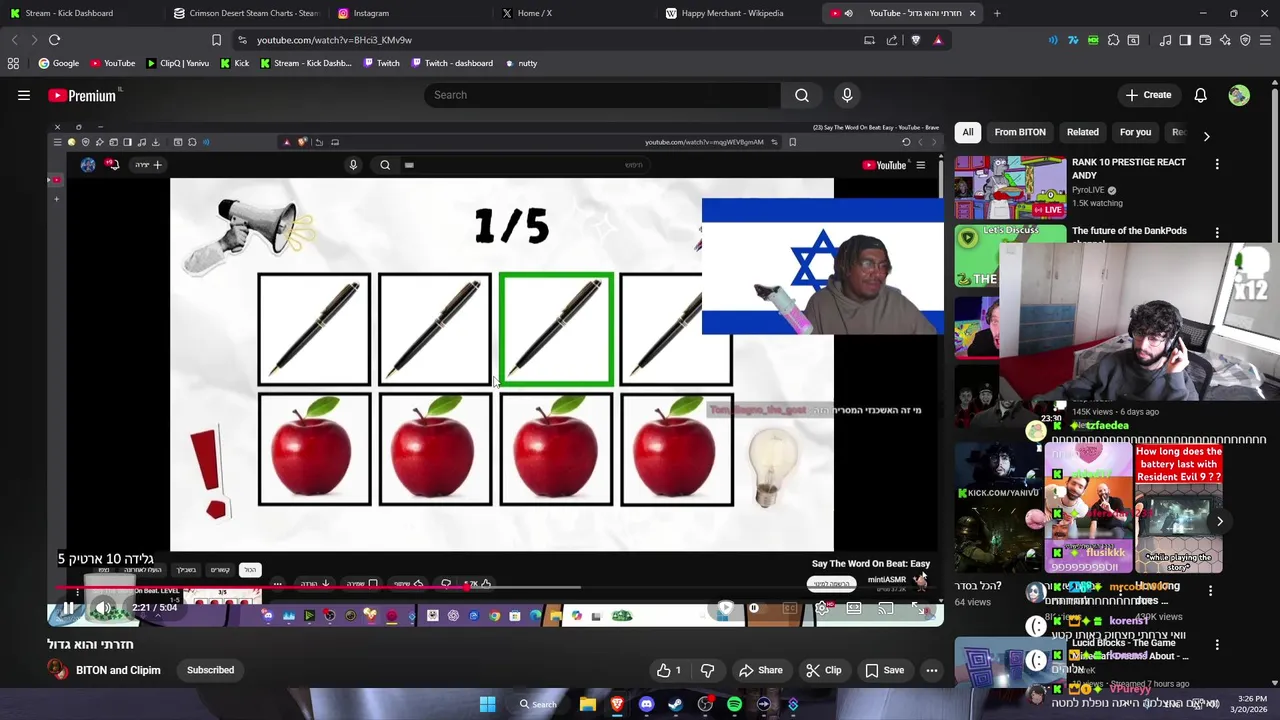Click the search magnifier button
Screen dimensions: 1280x720
point(802,95)
